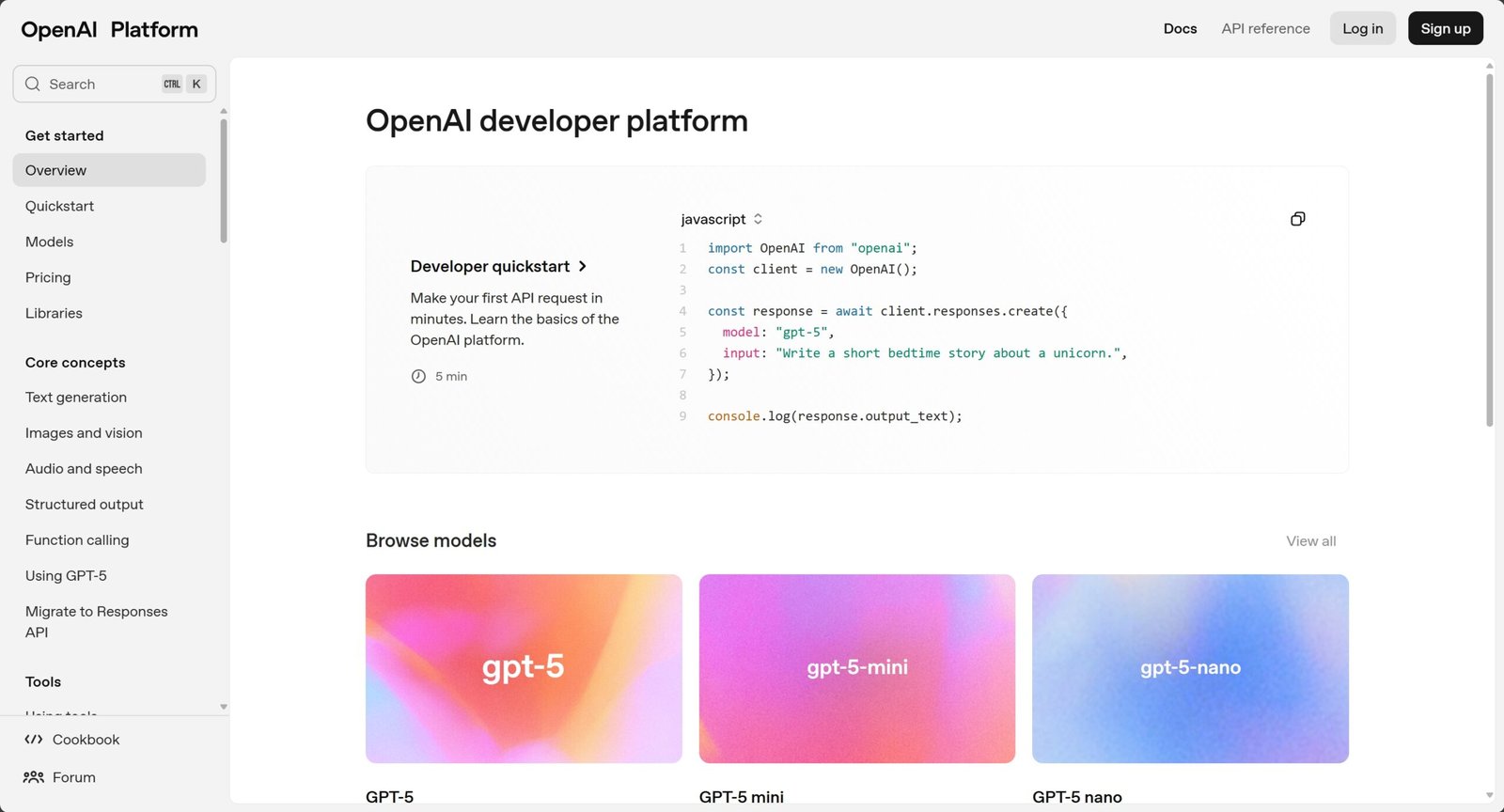The image size is (1504, 812).
Task: Open Images and vision guide
Action: click(84, 433)
